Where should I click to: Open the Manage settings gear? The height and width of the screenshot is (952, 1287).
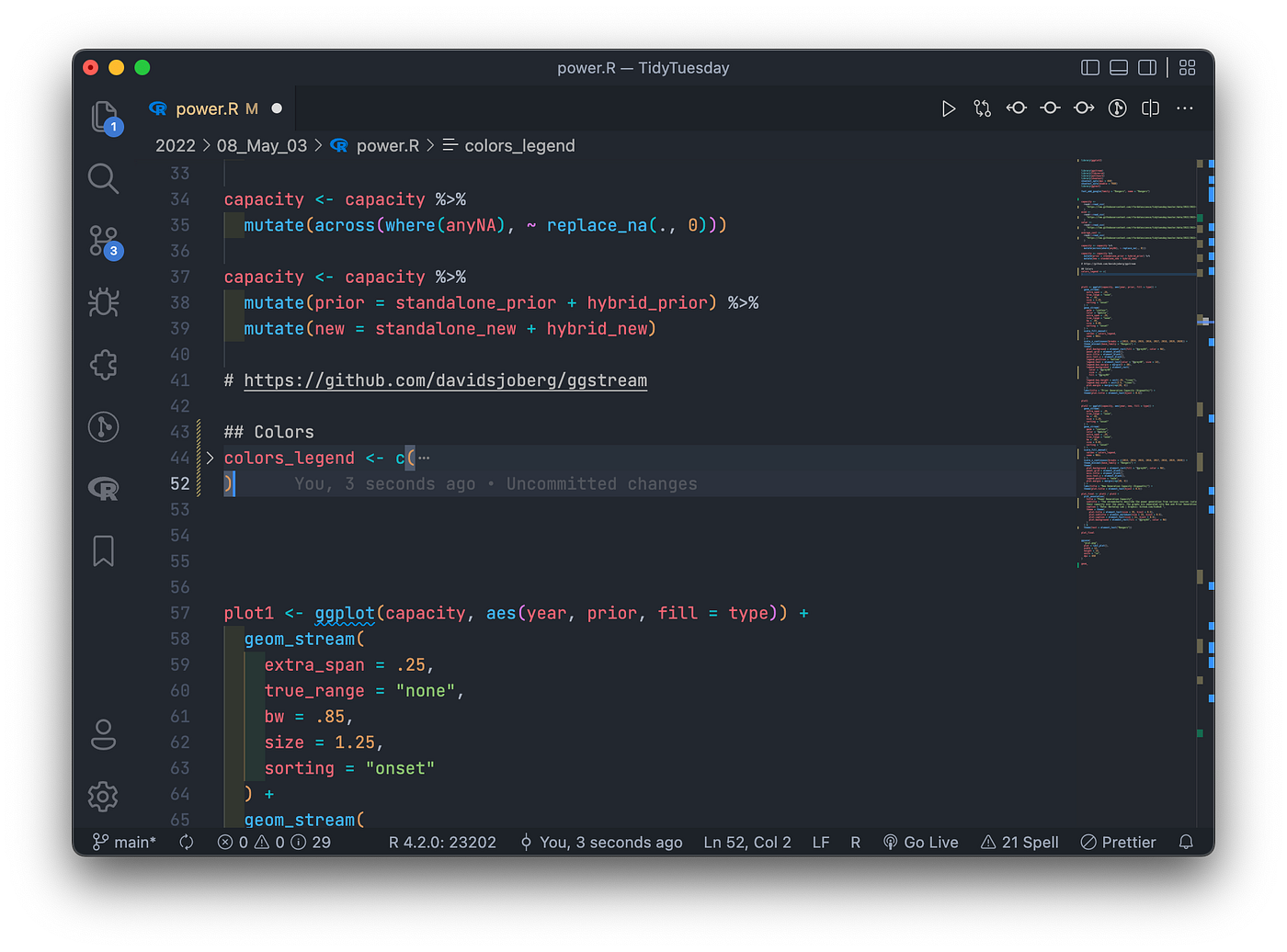click(103, 797)
